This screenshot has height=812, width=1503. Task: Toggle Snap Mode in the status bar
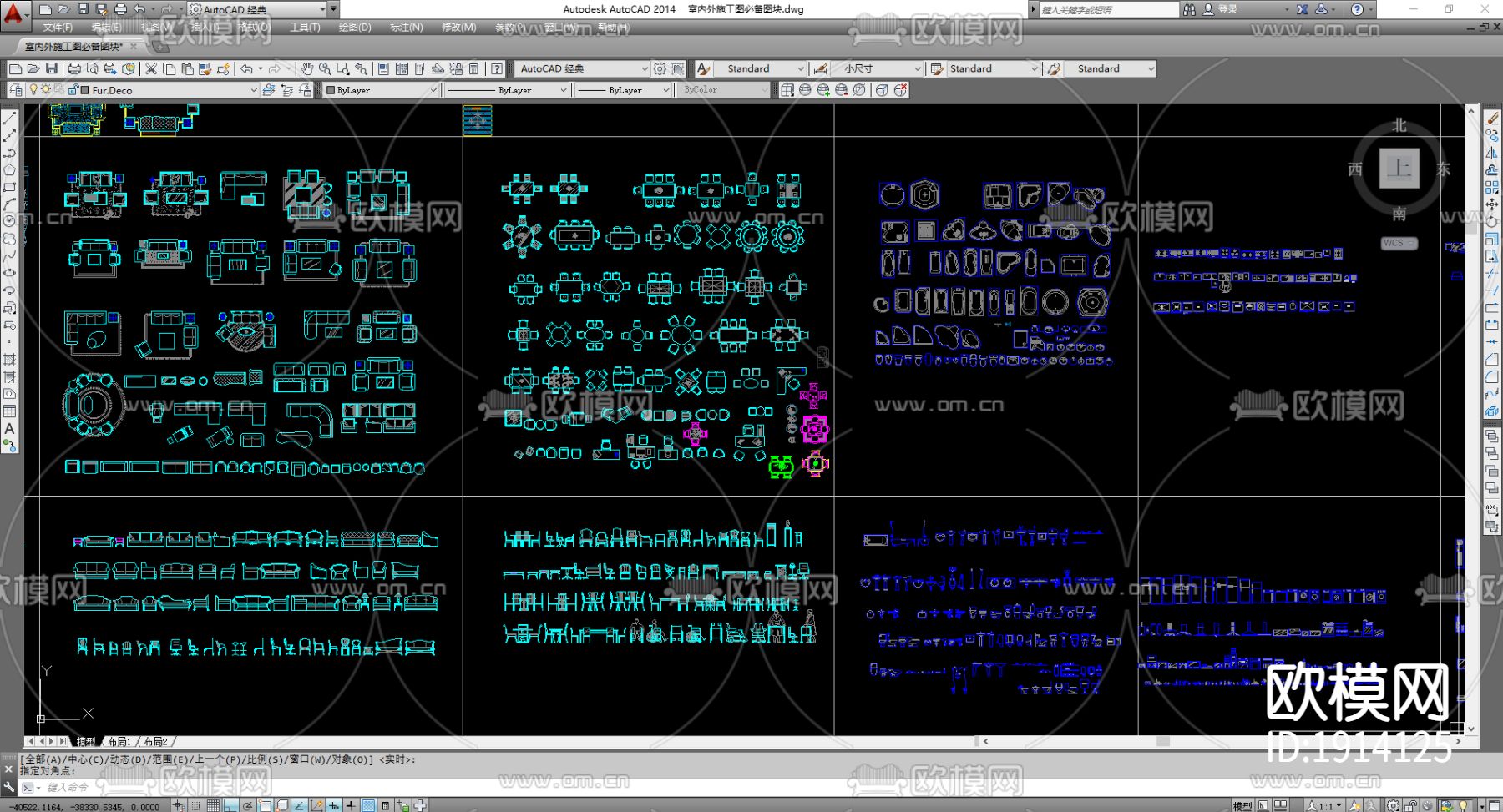coord(196,805)
